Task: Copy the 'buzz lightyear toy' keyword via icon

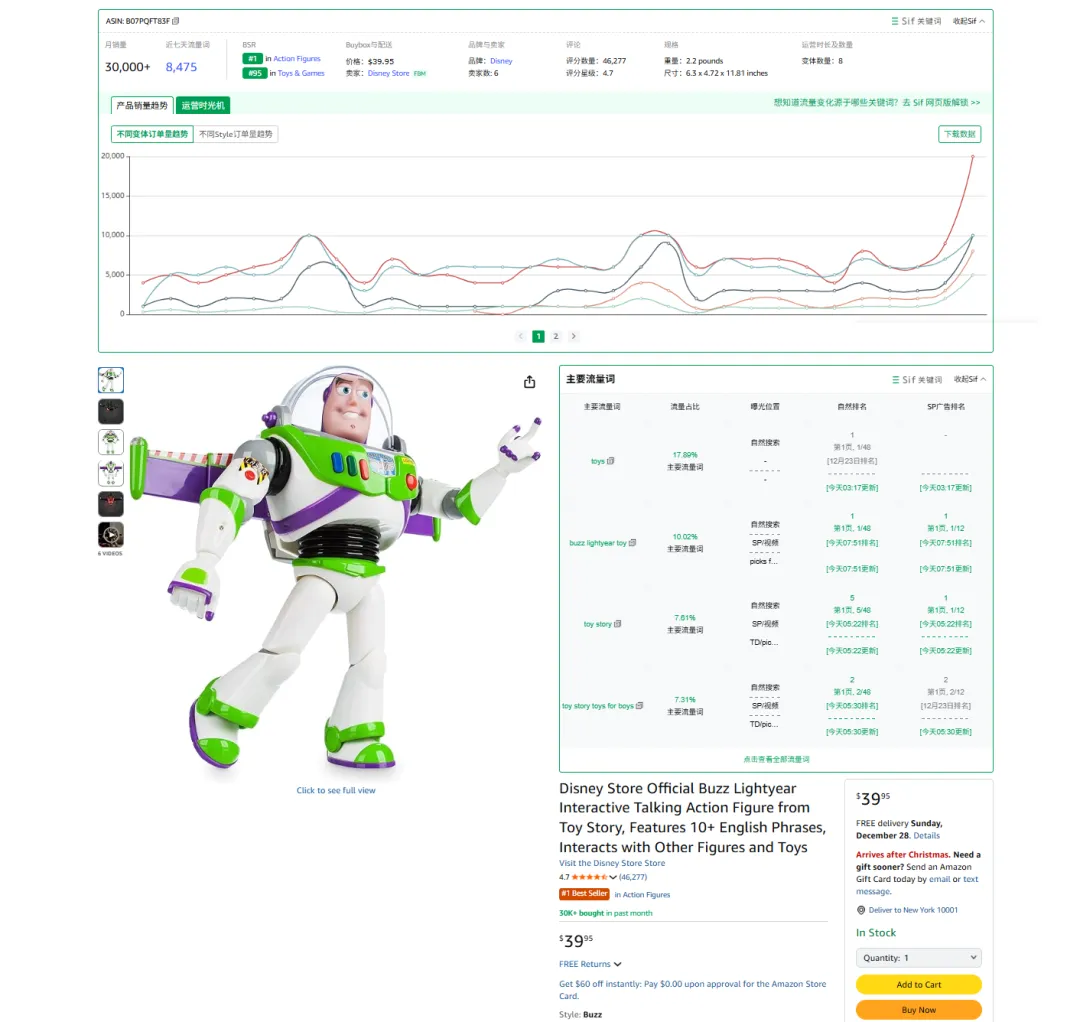Action: tap(633, 543)
